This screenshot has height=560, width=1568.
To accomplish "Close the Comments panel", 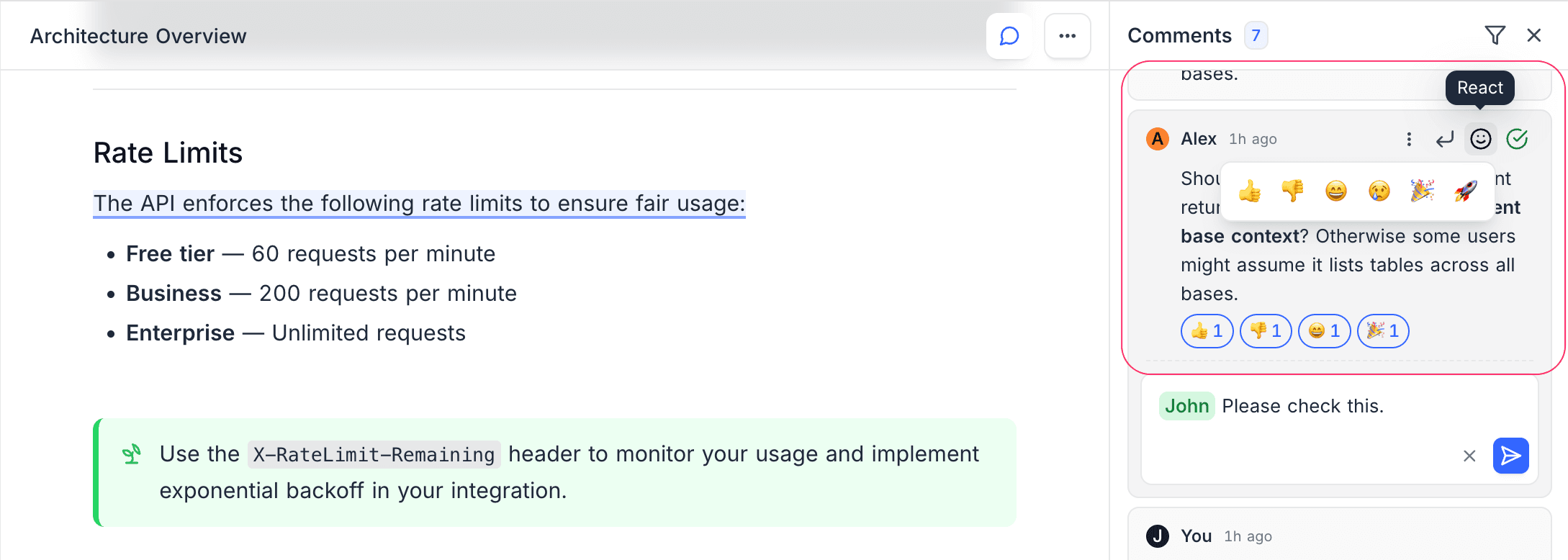I will 1534,35.
